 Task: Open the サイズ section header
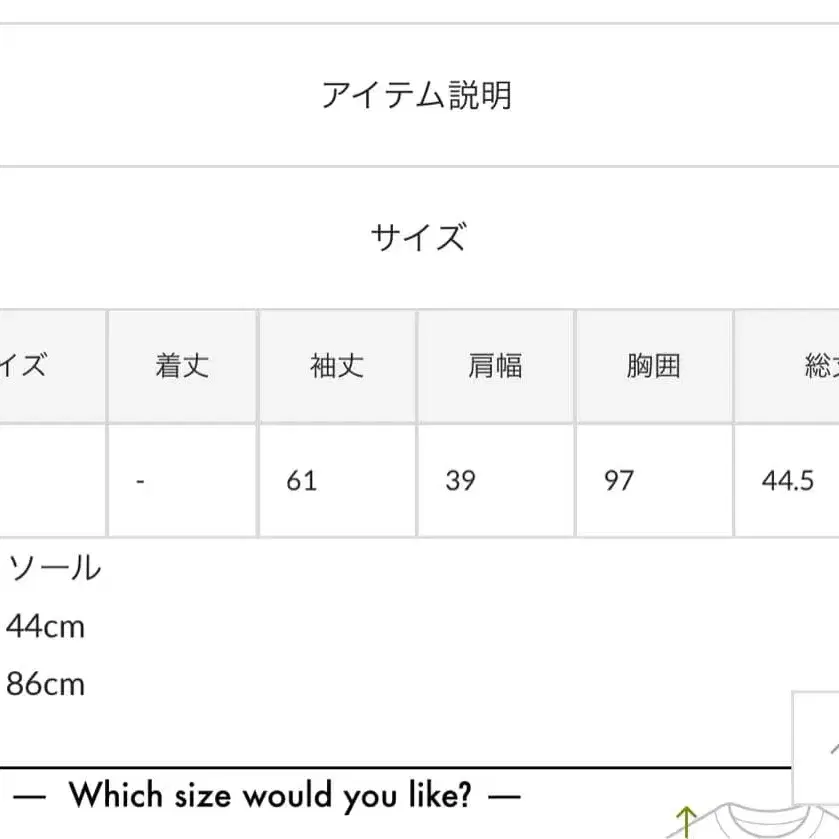point(417,238)
